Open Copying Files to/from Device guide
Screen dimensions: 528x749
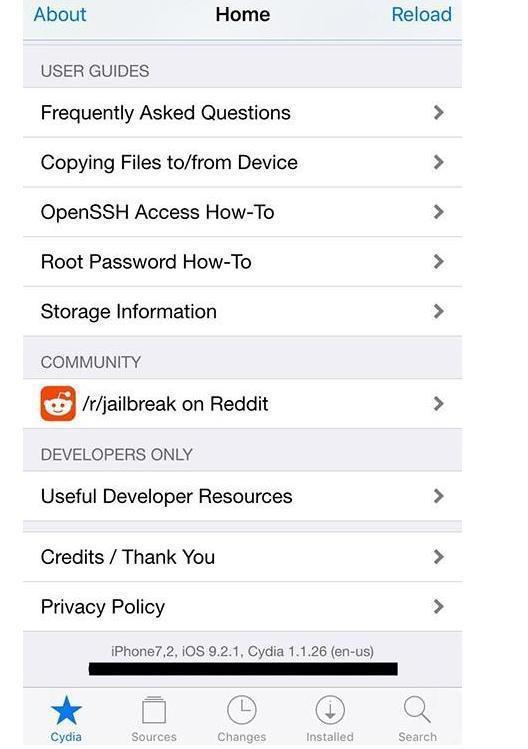[242, 162]
